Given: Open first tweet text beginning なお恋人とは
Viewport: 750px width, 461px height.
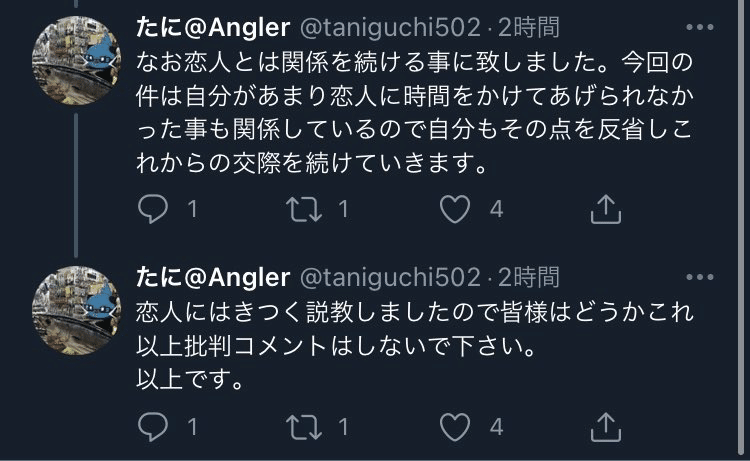Looking at the screenshot, I should [x=415, y=112].
